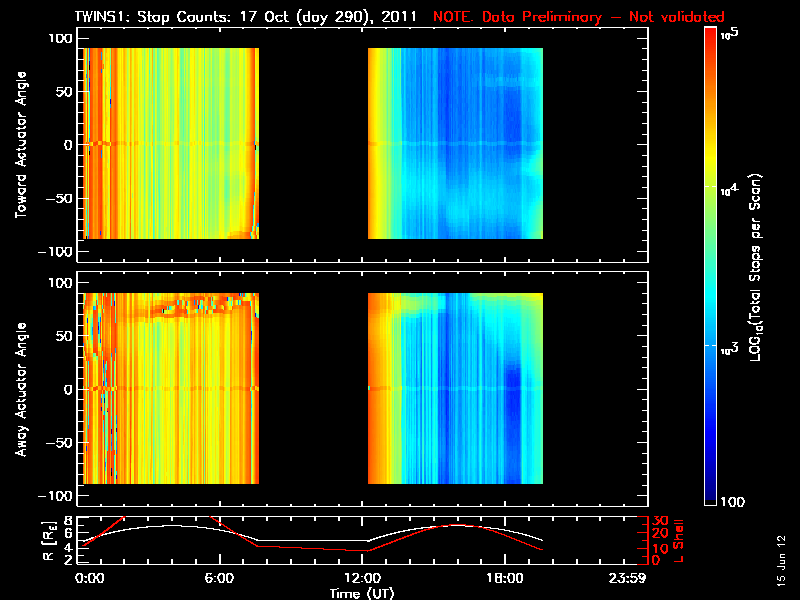Click the plot title 'TWINS1: Stop Counts: 17 Oct (day 290), 2011'
Screen dimensions: 800x600
point(245,17)
